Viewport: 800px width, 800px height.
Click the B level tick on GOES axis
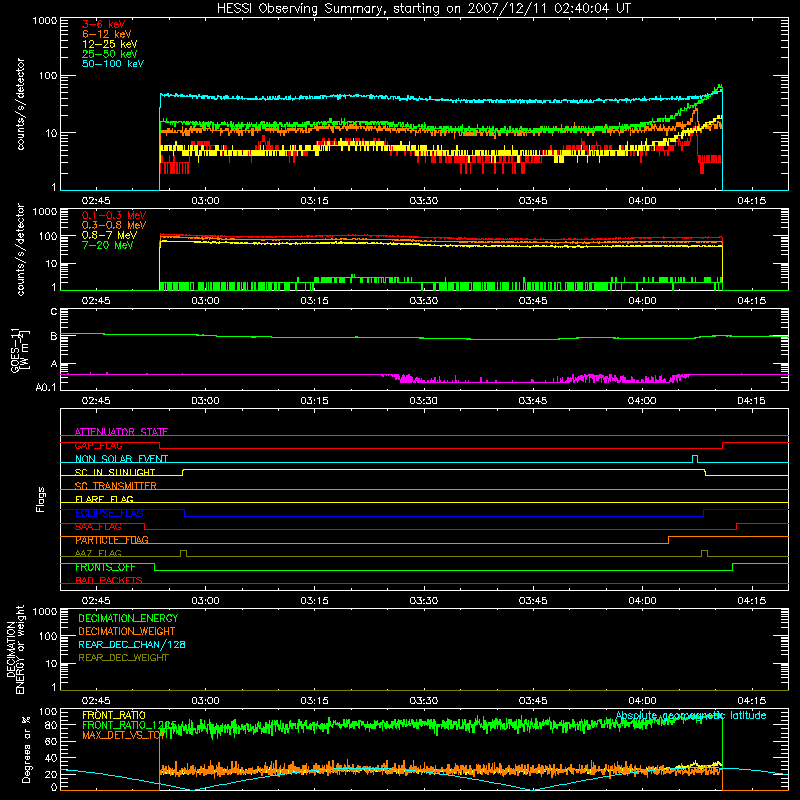pyautogui.click(x=54, y=336)
